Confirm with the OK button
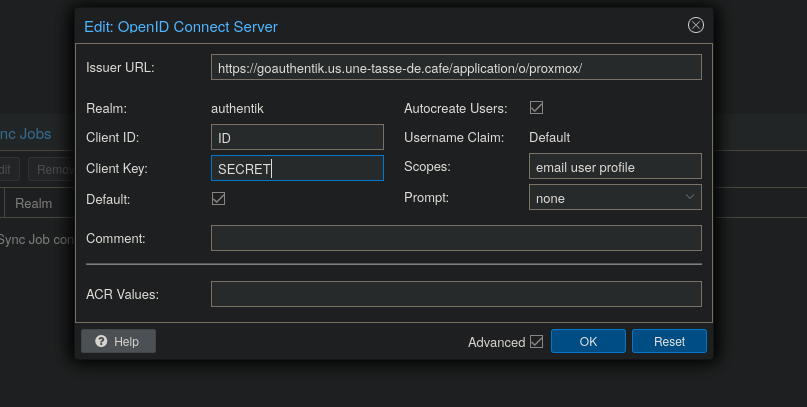 pos(588,341)
